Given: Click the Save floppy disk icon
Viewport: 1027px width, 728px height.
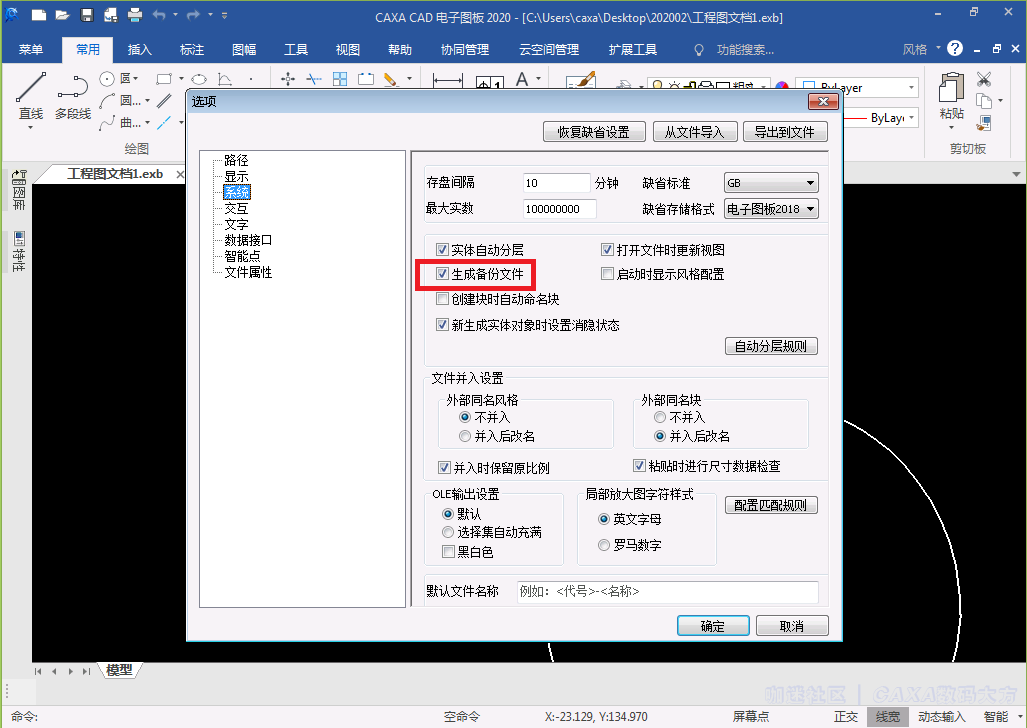Looking at the screenshot, I should (x=86, y=14).
